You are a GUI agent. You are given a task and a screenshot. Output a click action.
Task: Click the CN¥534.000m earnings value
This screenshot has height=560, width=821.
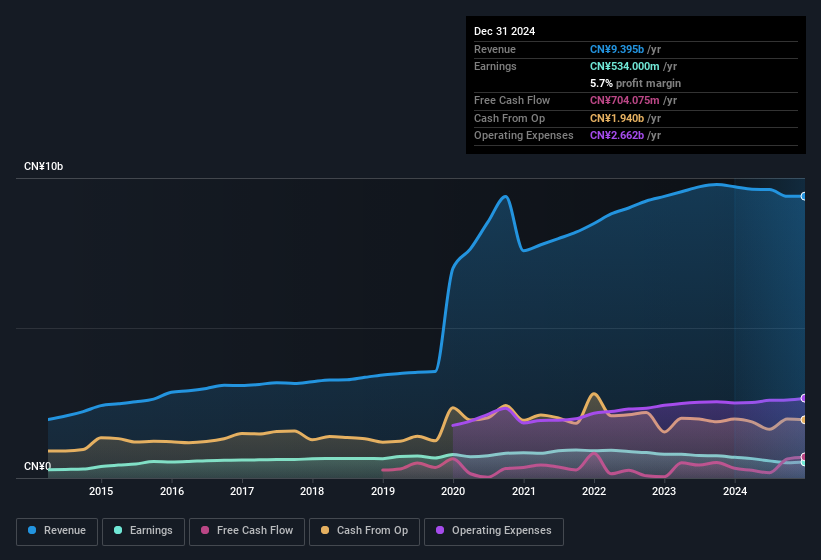click(x=624, y=66)
